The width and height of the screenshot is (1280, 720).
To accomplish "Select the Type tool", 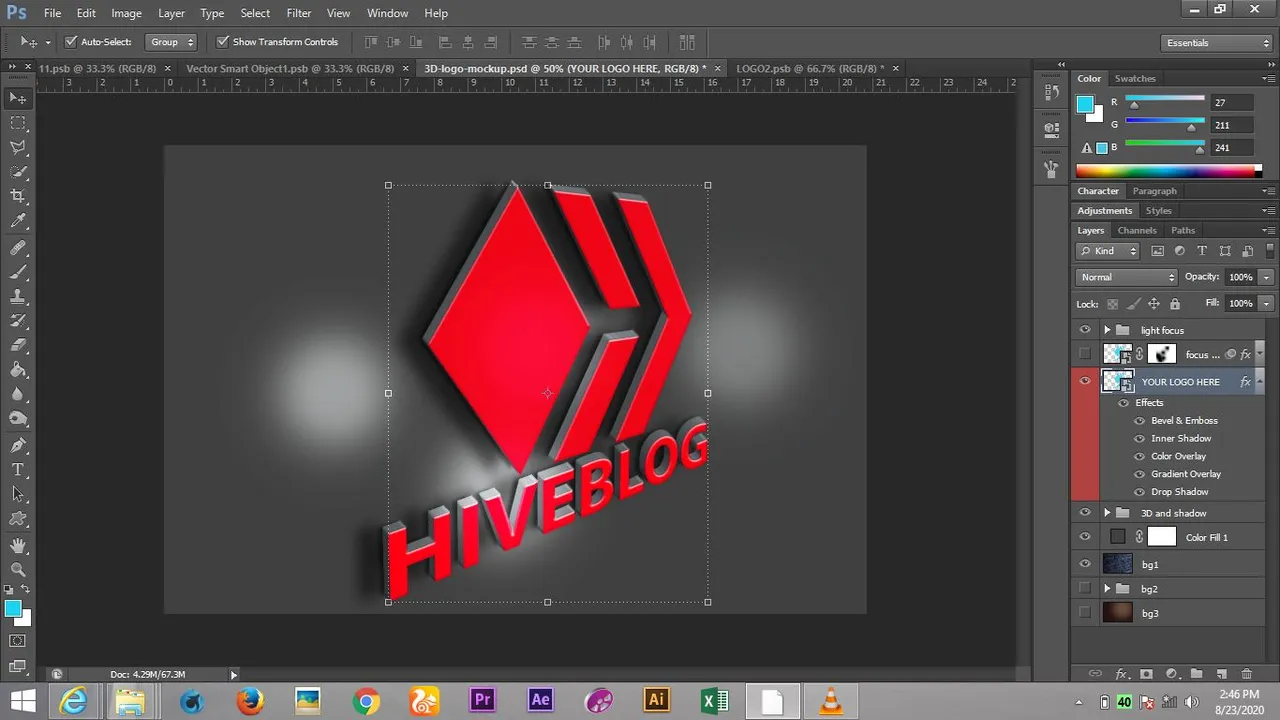I will [18, 470].
